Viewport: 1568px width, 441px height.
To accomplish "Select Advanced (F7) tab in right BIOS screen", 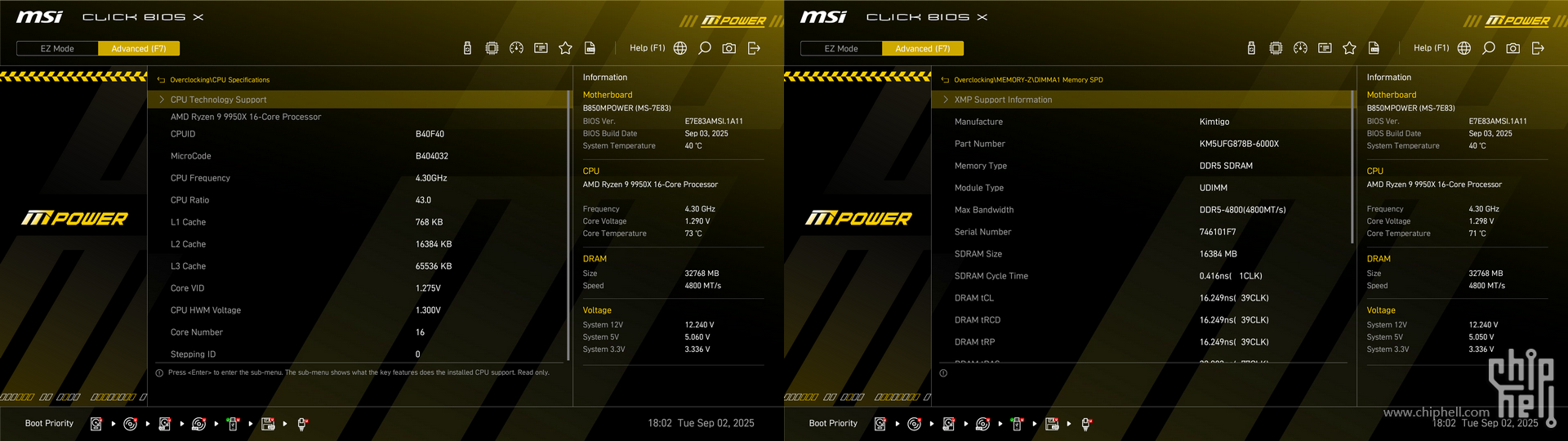I will click(923, 48).
